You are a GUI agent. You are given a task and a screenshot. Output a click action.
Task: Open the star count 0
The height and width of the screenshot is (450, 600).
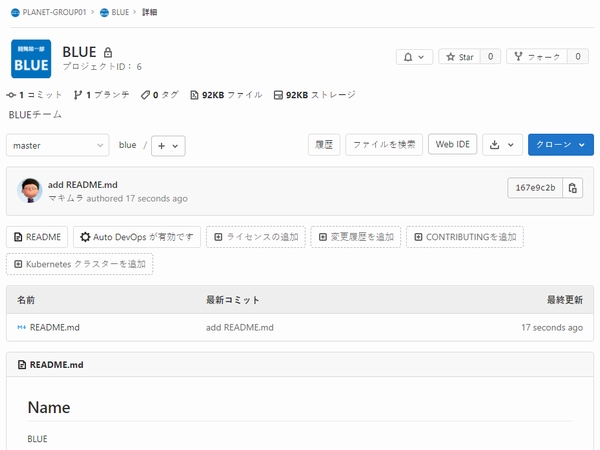(x=491, y=57)
